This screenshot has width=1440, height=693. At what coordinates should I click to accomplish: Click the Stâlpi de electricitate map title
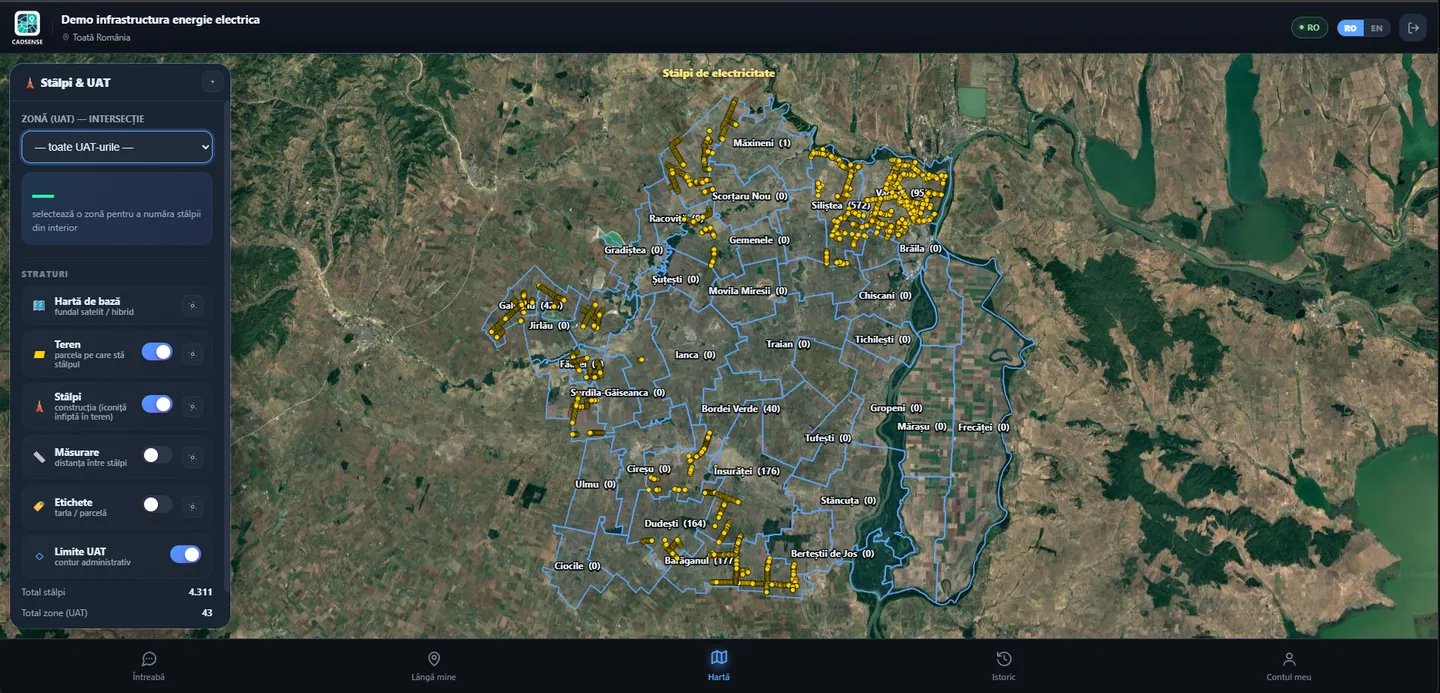point(719,73)
